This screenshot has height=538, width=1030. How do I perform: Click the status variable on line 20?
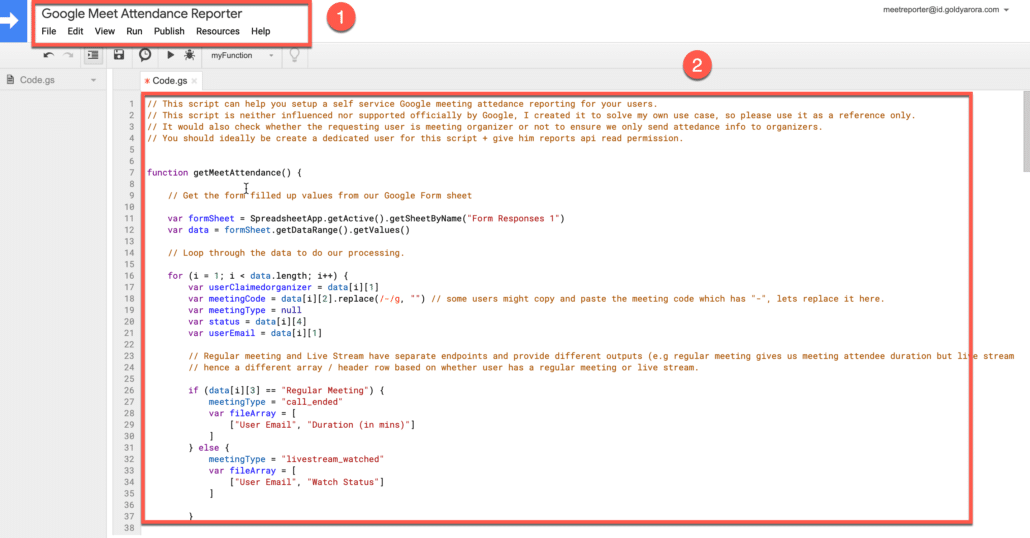(224, 322)
